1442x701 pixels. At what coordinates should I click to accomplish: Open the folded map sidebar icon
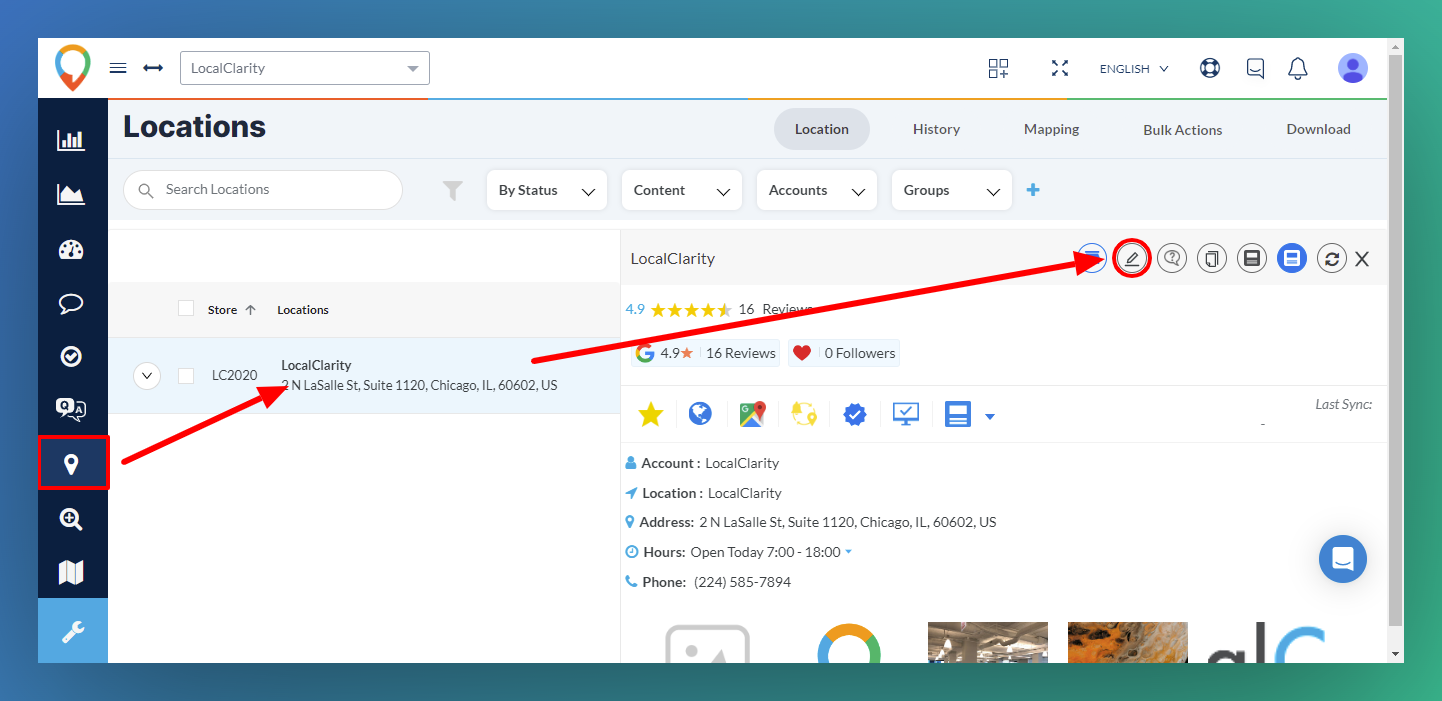71,573
